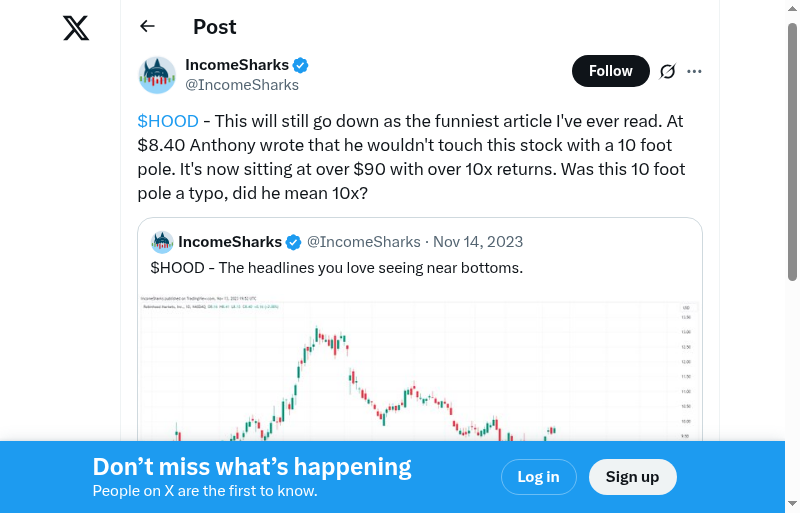Click the quoted text about headlines near bottoms
Viewport: 800px width, 513px height.
pos(337,268)
